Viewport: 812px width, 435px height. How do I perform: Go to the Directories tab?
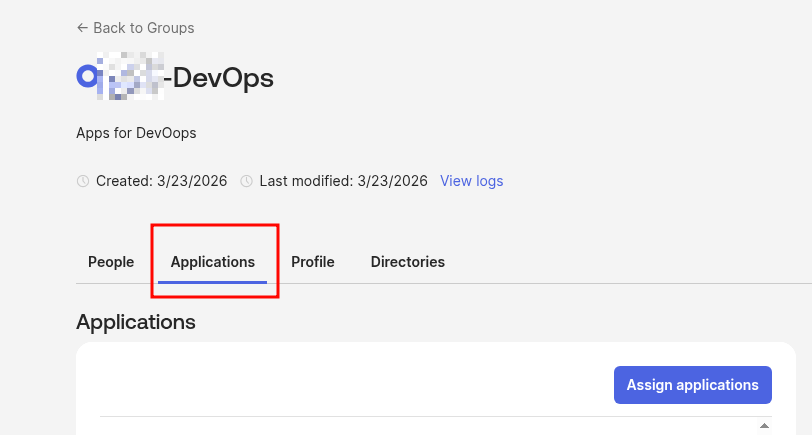[407, 262]
